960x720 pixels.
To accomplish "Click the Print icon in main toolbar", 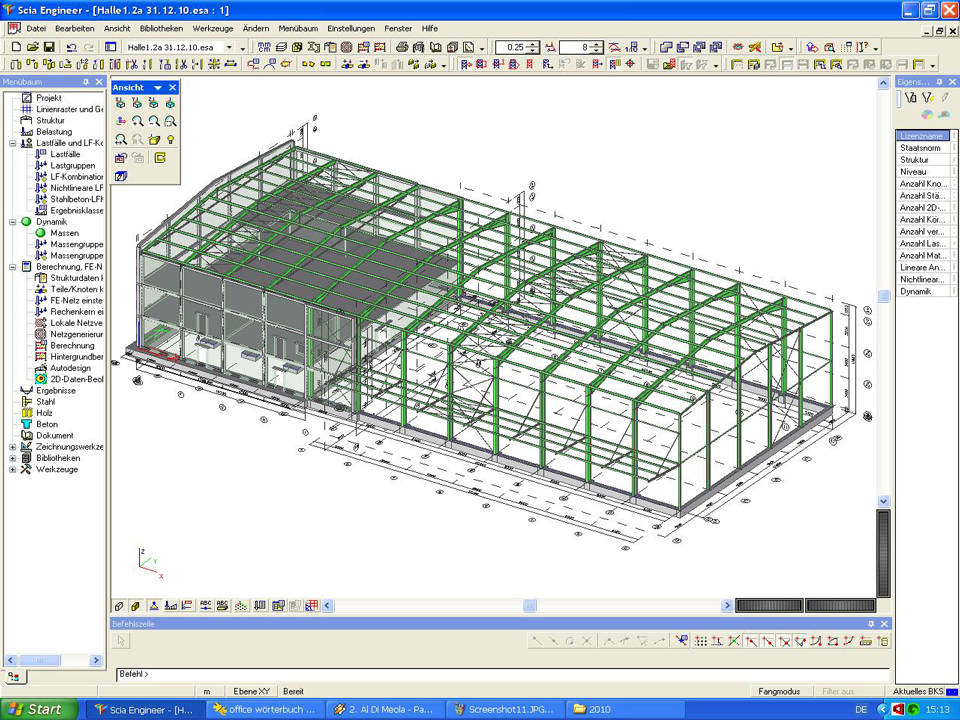I will point(402,47).
